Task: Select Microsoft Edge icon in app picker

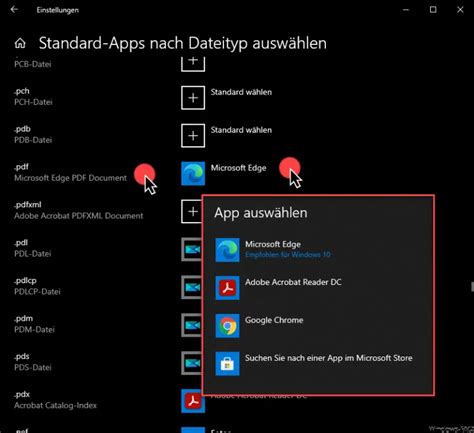Action: point(227,250)
